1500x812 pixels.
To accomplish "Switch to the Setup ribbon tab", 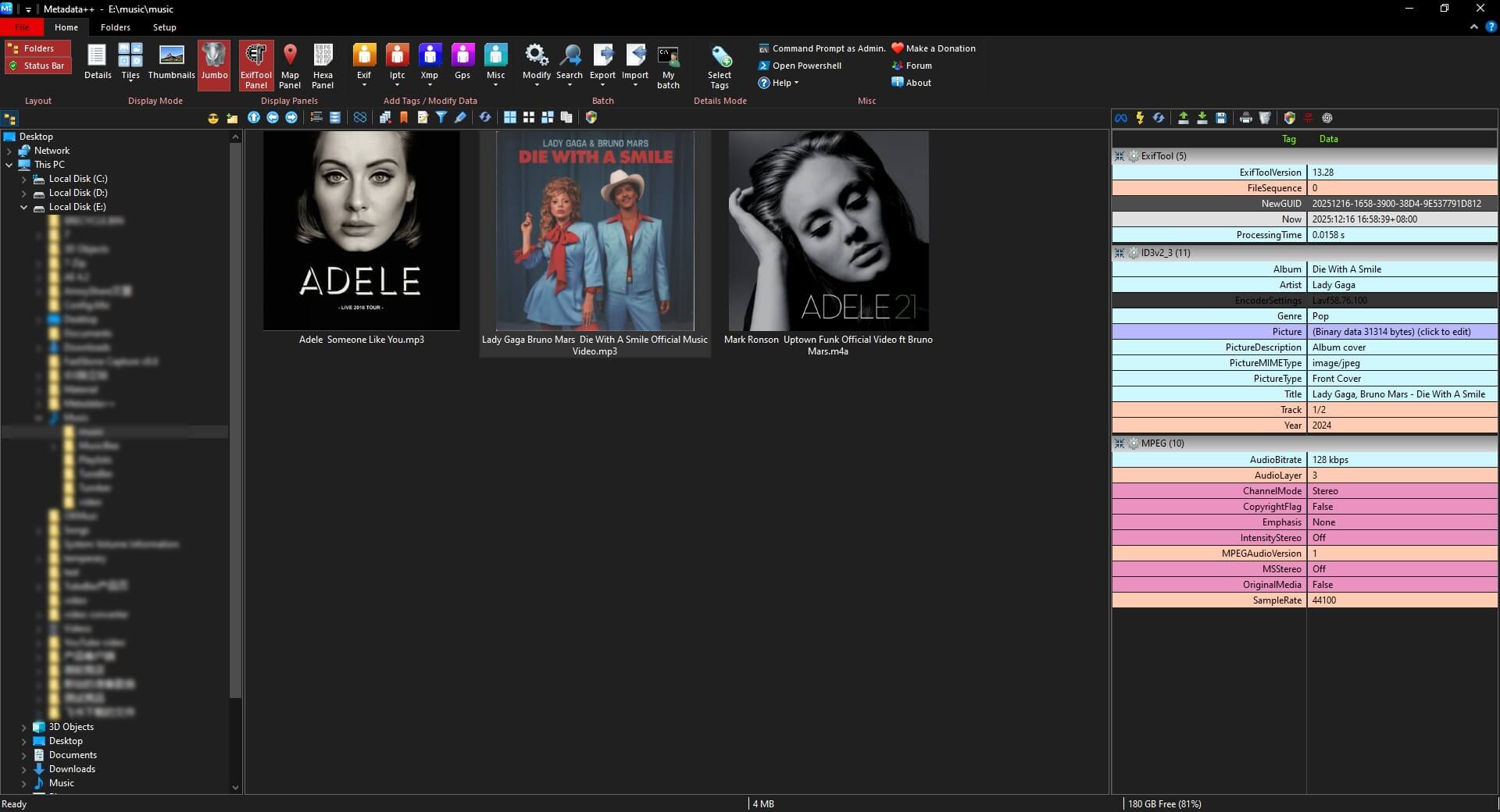I will pyautogui.click(x=164, y=27).
